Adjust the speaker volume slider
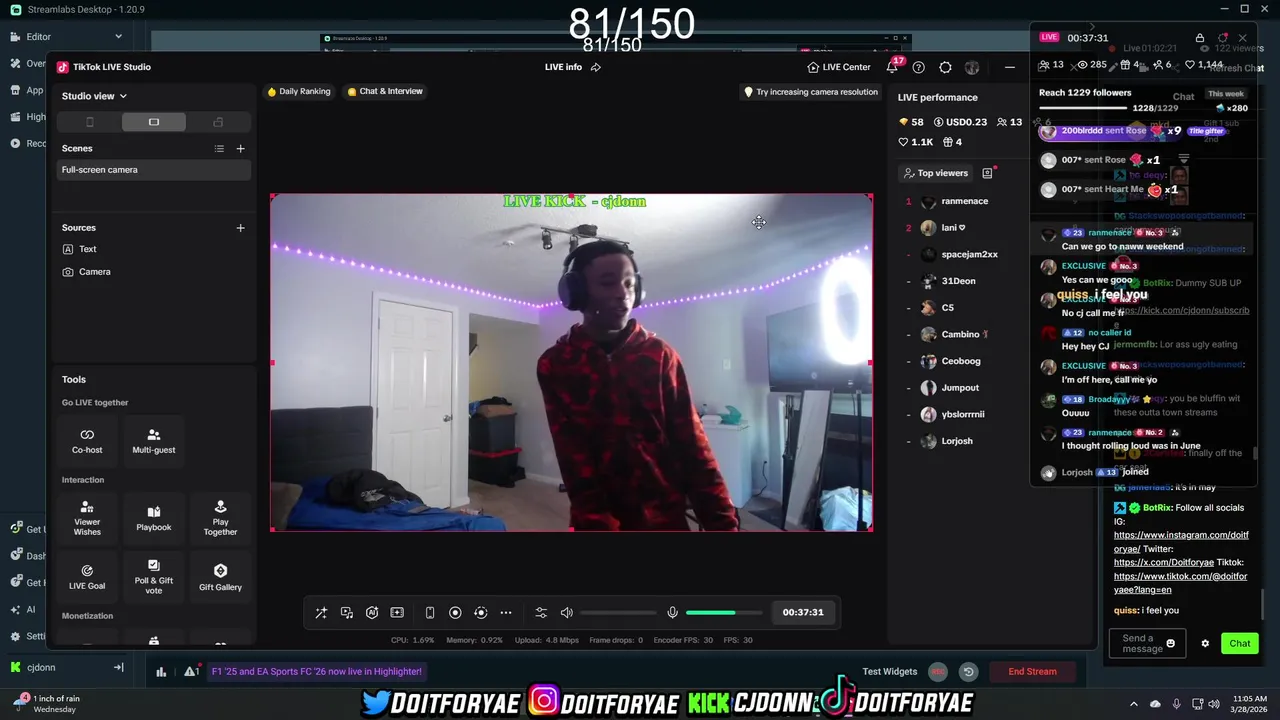The height and width of the screenshot is (720, 1280). (x=618, y=612)
